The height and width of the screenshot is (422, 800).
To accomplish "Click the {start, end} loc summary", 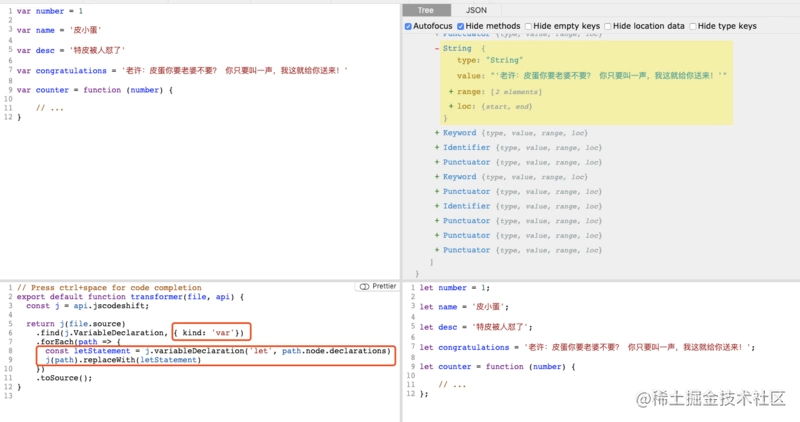I will (x=507, y=107).
